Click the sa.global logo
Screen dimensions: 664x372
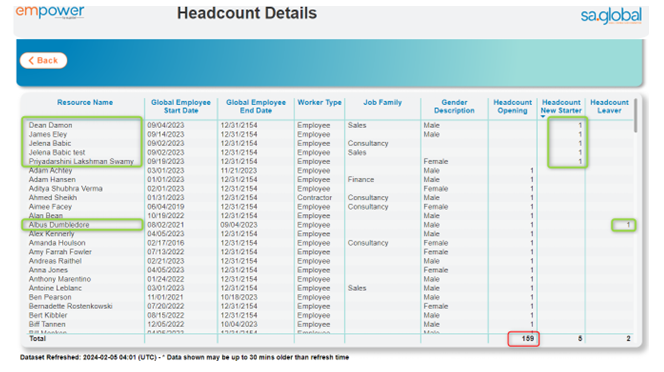pos(611,16)
